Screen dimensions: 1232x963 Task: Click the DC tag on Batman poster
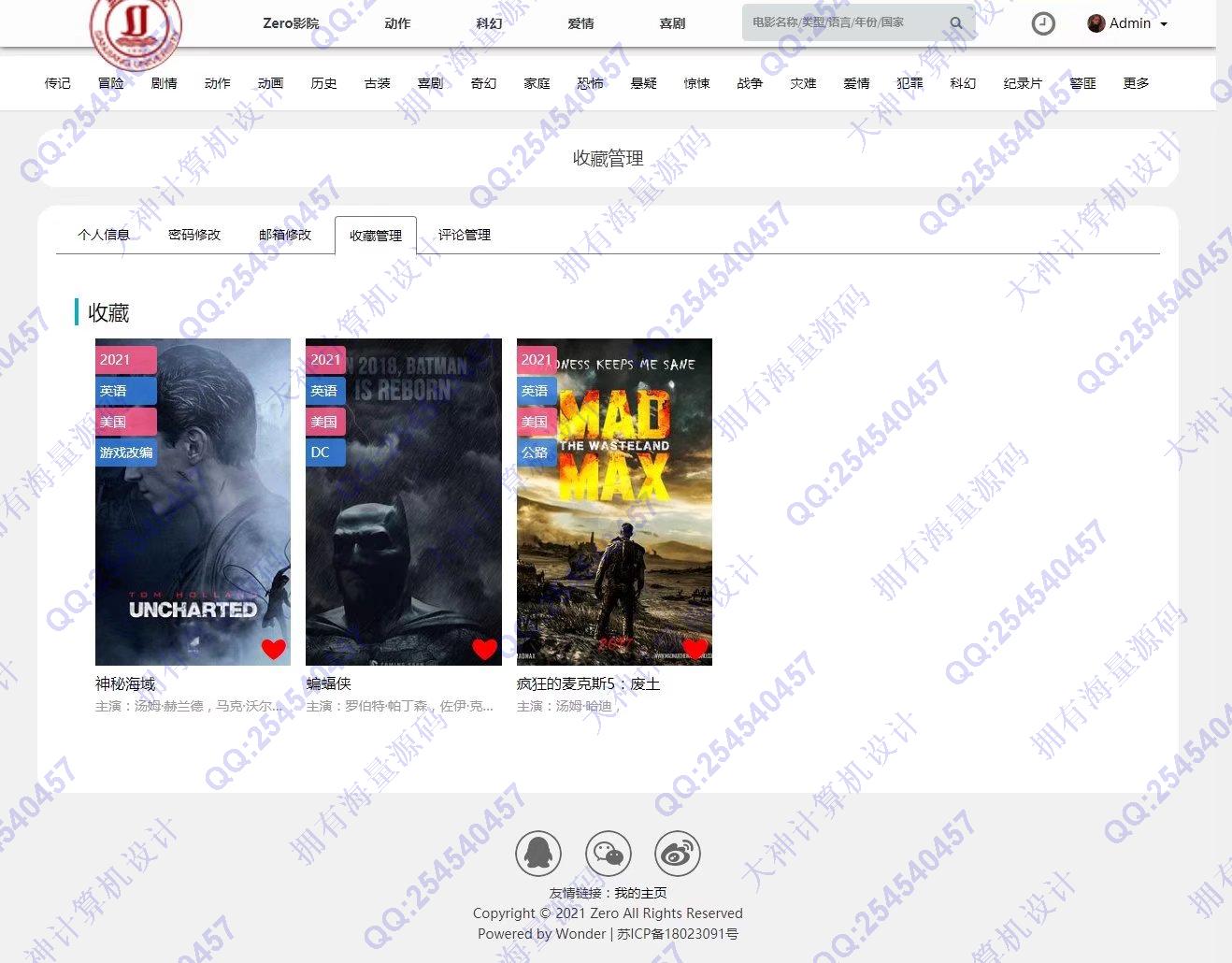[325, 453]
